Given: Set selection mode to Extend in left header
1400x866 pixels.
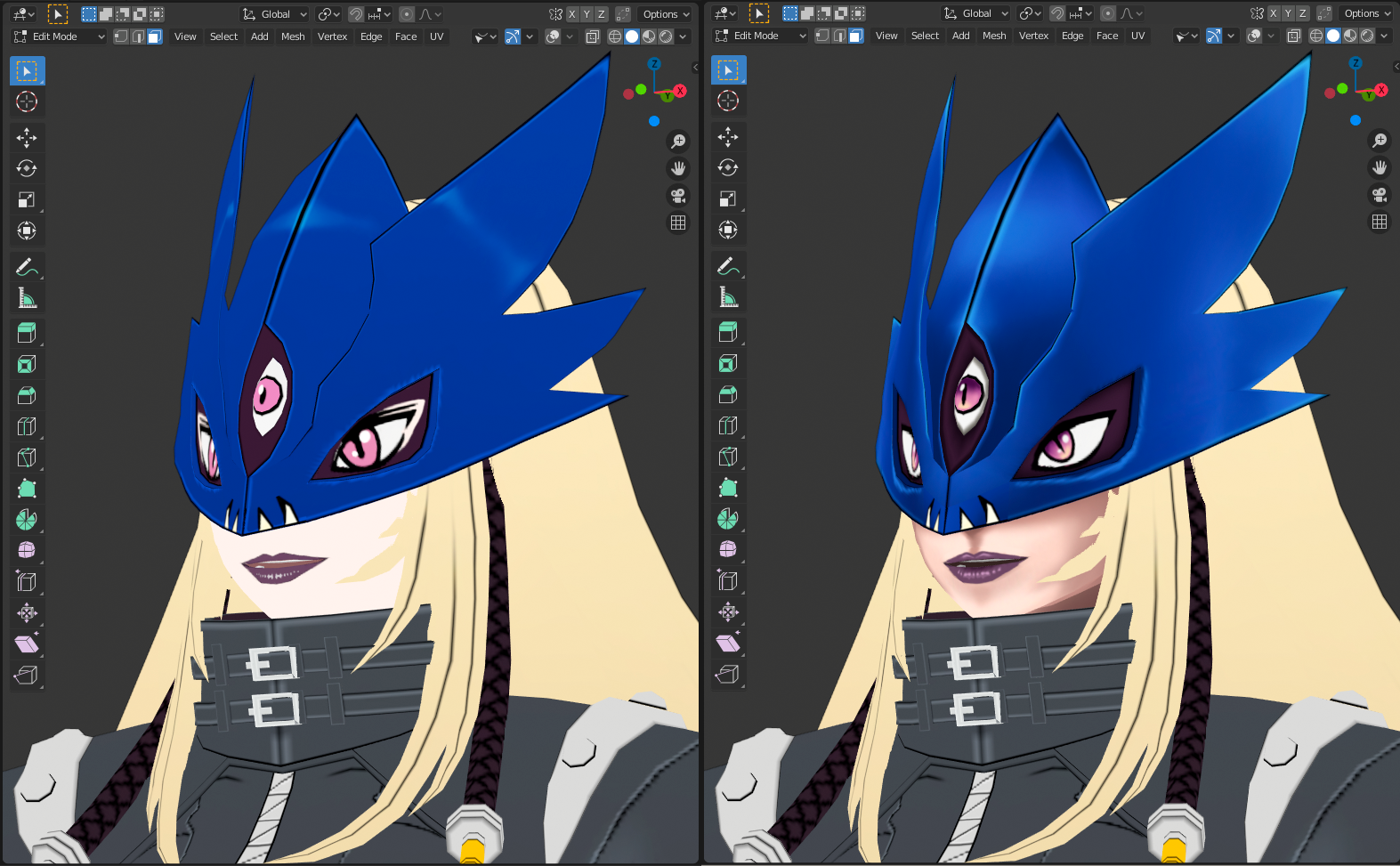Looking at the screenshot, I should coord(106,14).
